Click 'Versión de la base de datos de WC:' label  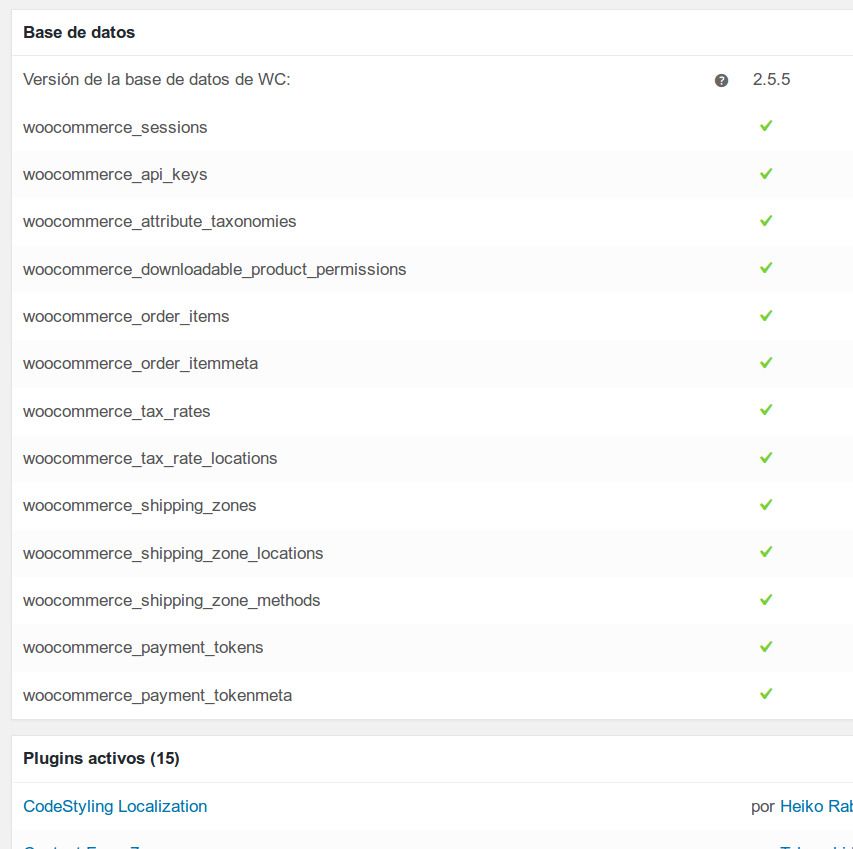(157, 79)
